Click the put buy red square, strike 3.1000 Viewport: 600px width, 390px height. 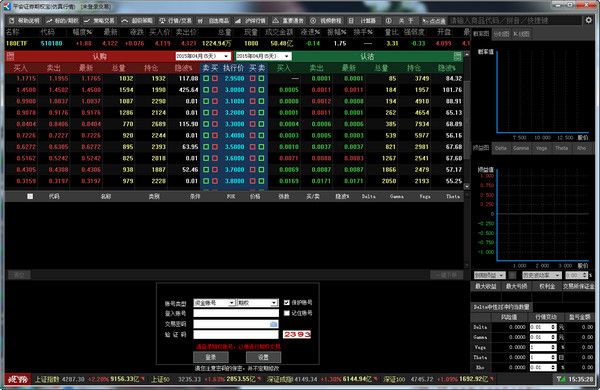(253, 101)
